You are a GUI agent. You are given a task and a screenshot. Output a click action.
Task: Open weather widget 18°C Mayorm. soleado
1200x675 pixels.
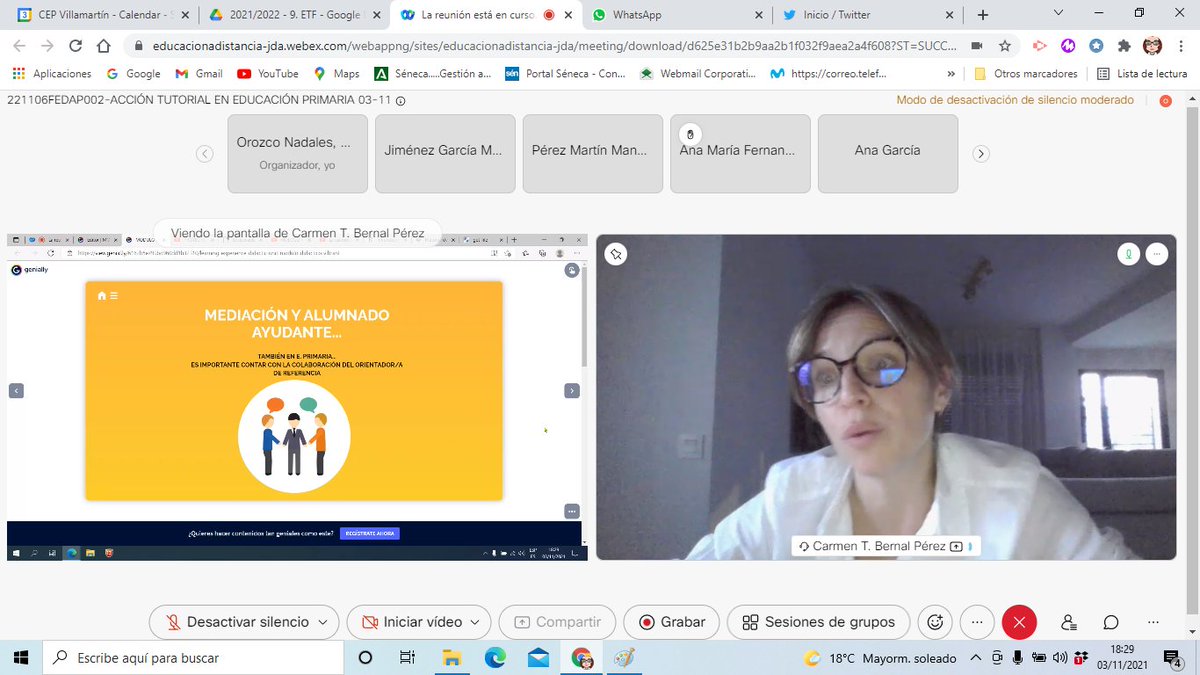pos(880,657)
